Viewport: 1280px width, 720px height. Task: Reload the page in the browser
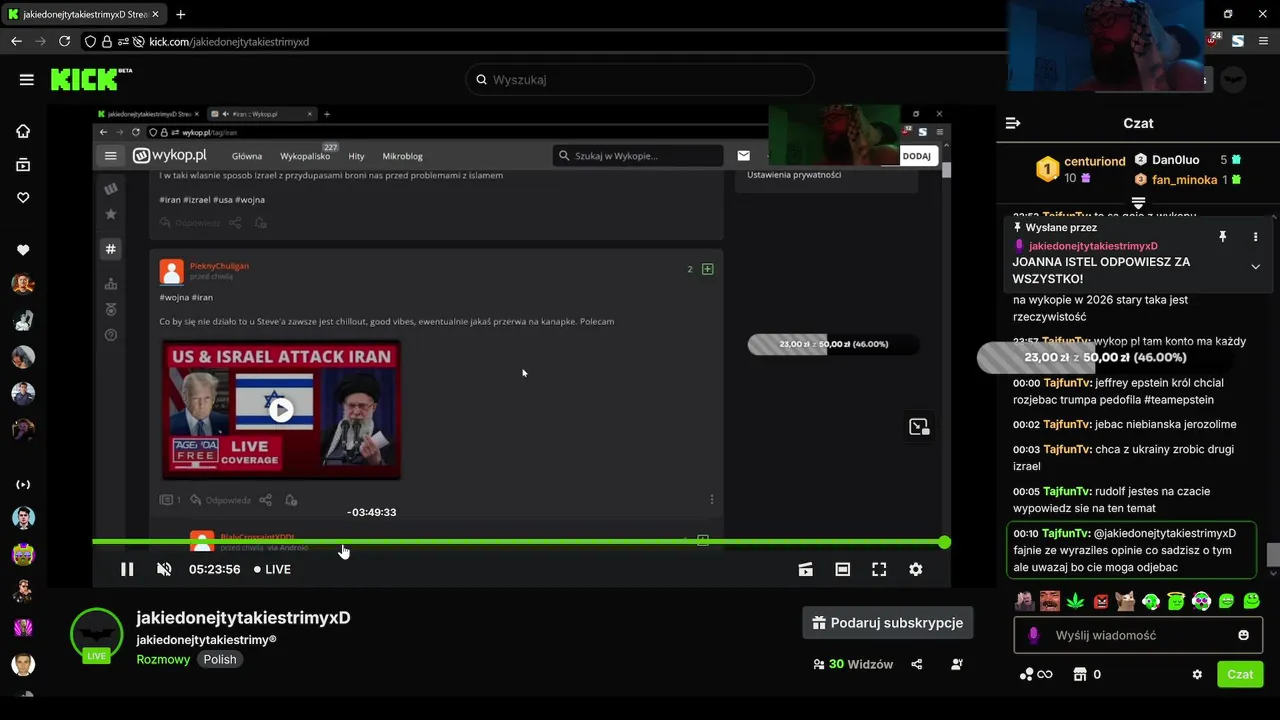(x=65, y=41)
